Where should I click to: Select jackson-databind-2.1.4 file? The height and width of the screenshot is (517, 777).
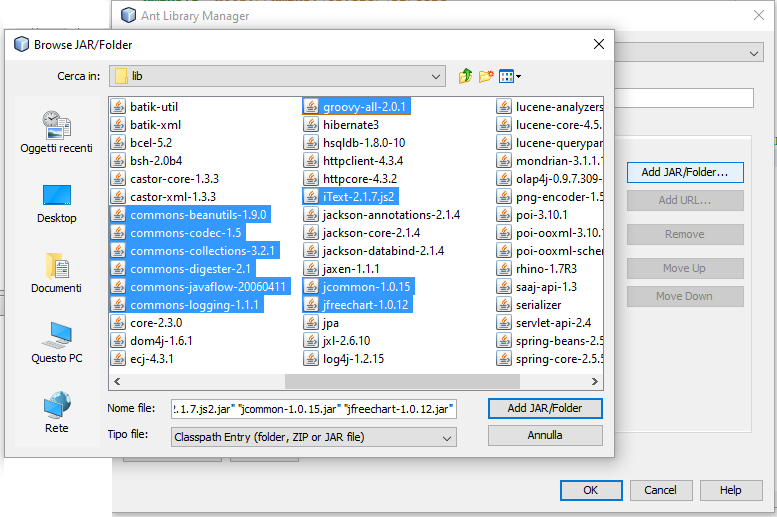coord(374,251)
